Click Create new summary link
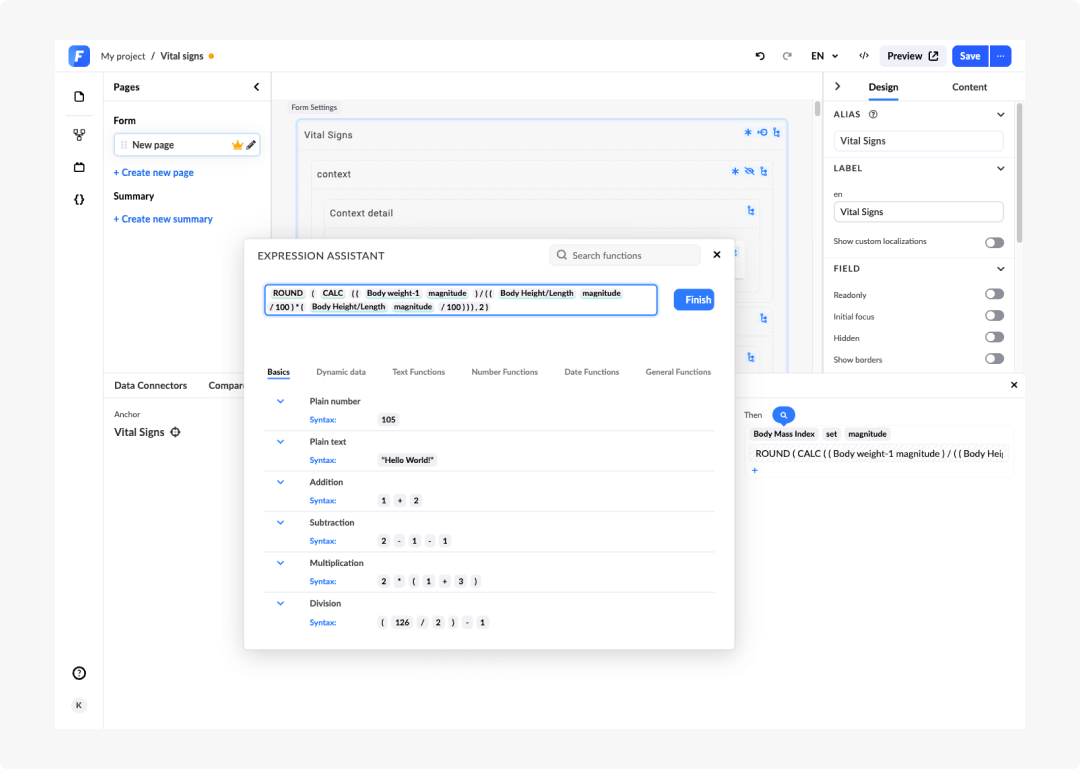1080x769 pixels. tap(163, 219)
